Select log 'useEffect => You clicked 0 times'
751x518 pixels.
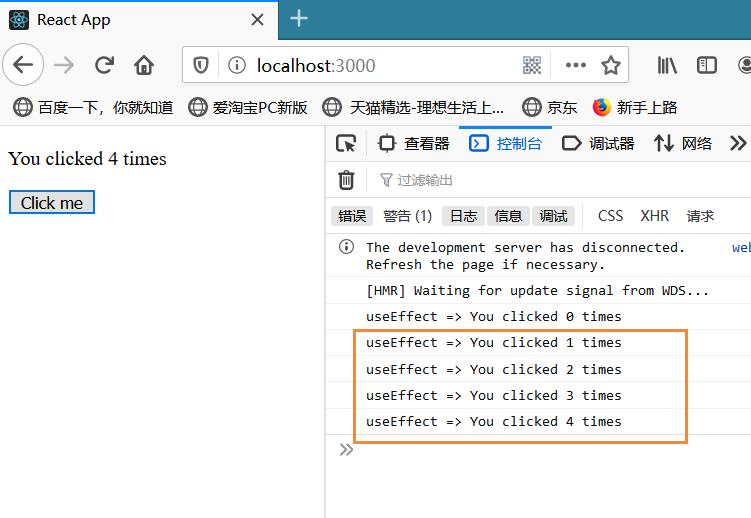click(493, 316)
